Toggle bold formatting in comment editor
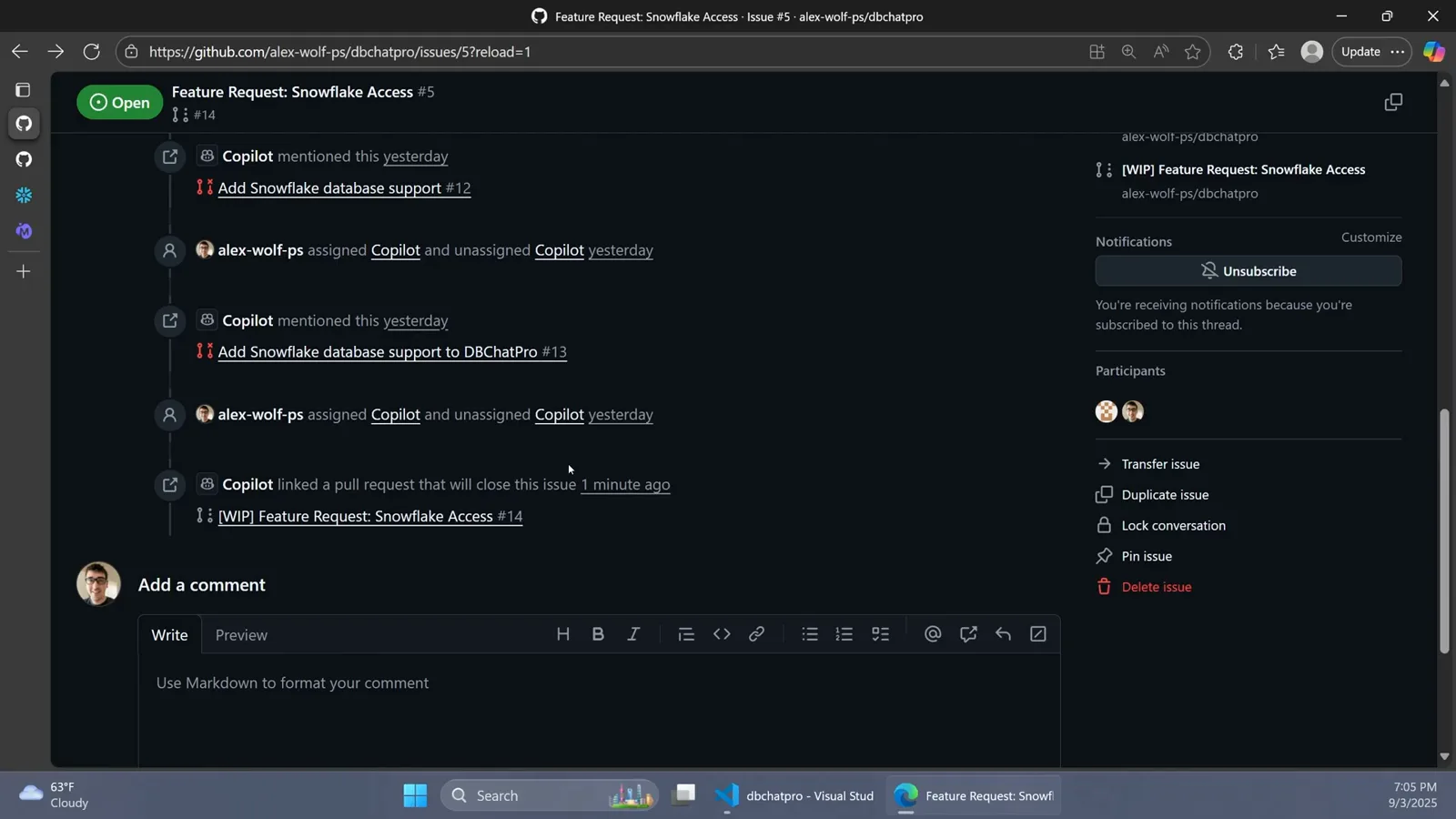The height and width of the screenshot is (819, 1456). click(x=598, y=634)
